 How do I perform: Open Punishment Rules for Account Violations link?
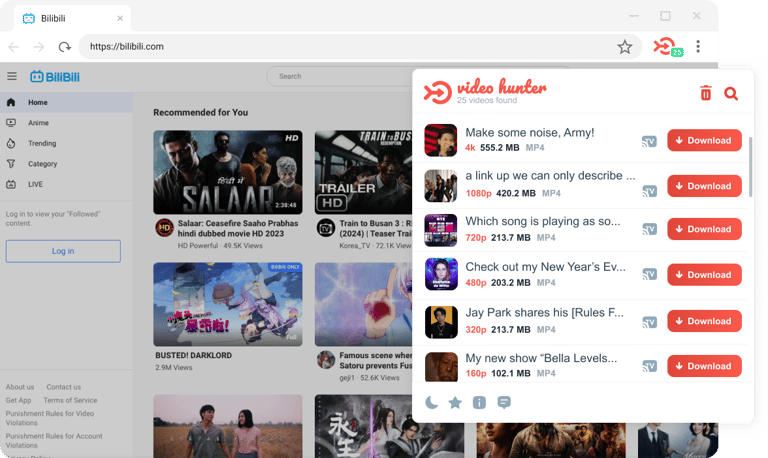54,440
